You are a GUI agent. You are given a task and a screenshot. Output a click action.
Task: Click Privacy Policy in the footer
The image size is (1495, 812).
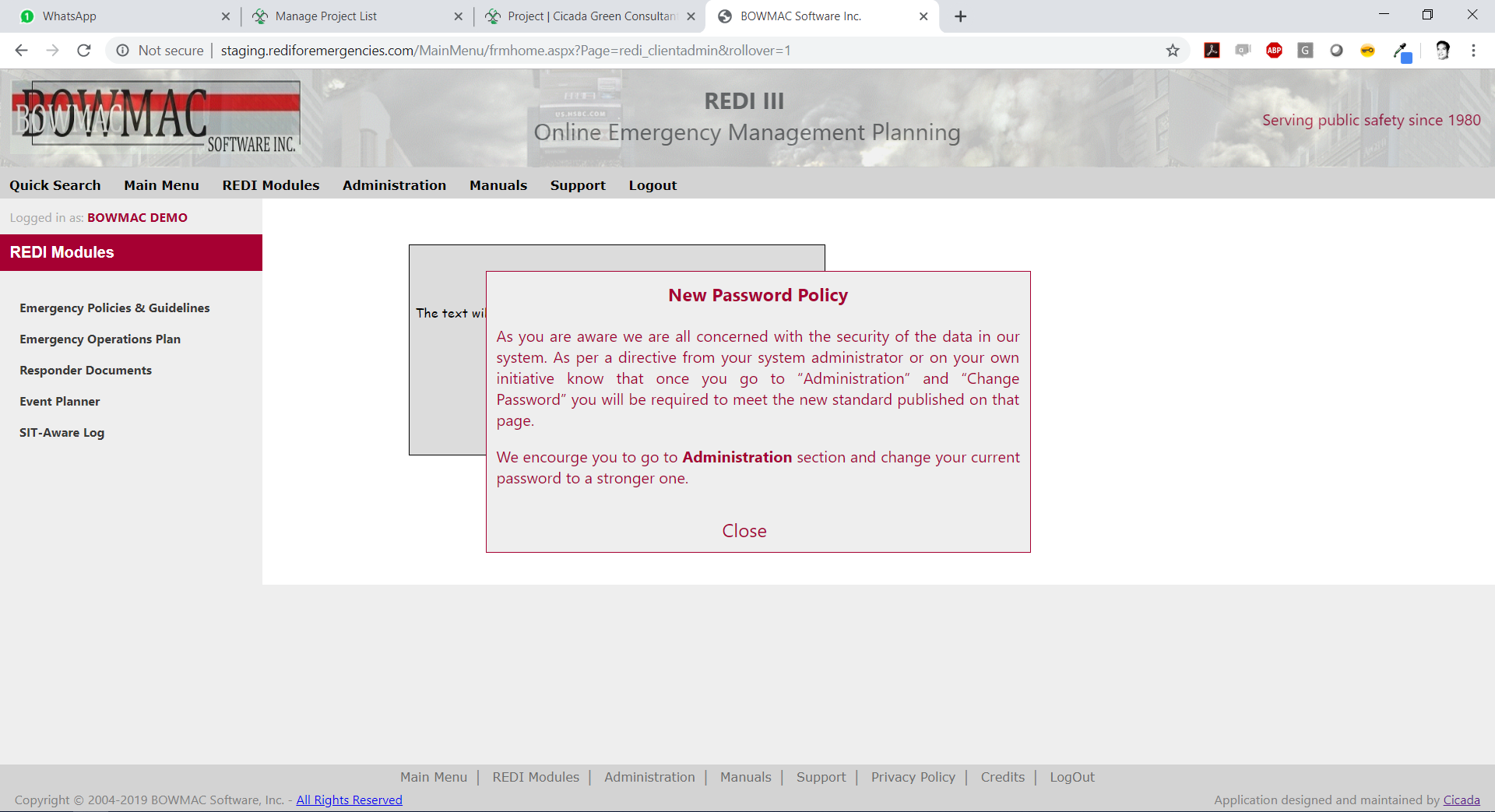pos(913,777)
